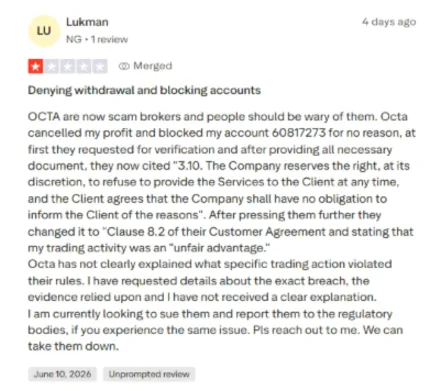Click the 4 days ago timestamp
Screen dimensions: 430x391
(389, 22)
